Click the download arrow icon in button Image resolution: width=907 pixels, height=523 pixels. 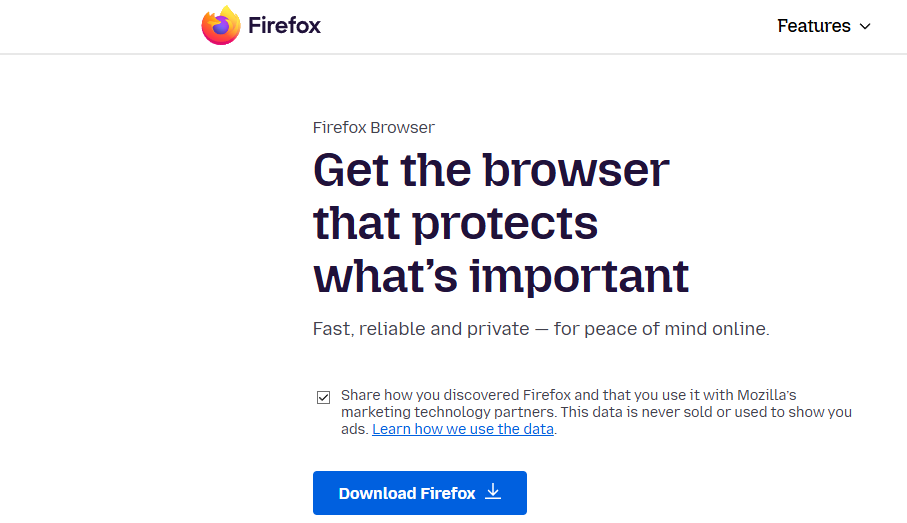click(x=492, y=492)
